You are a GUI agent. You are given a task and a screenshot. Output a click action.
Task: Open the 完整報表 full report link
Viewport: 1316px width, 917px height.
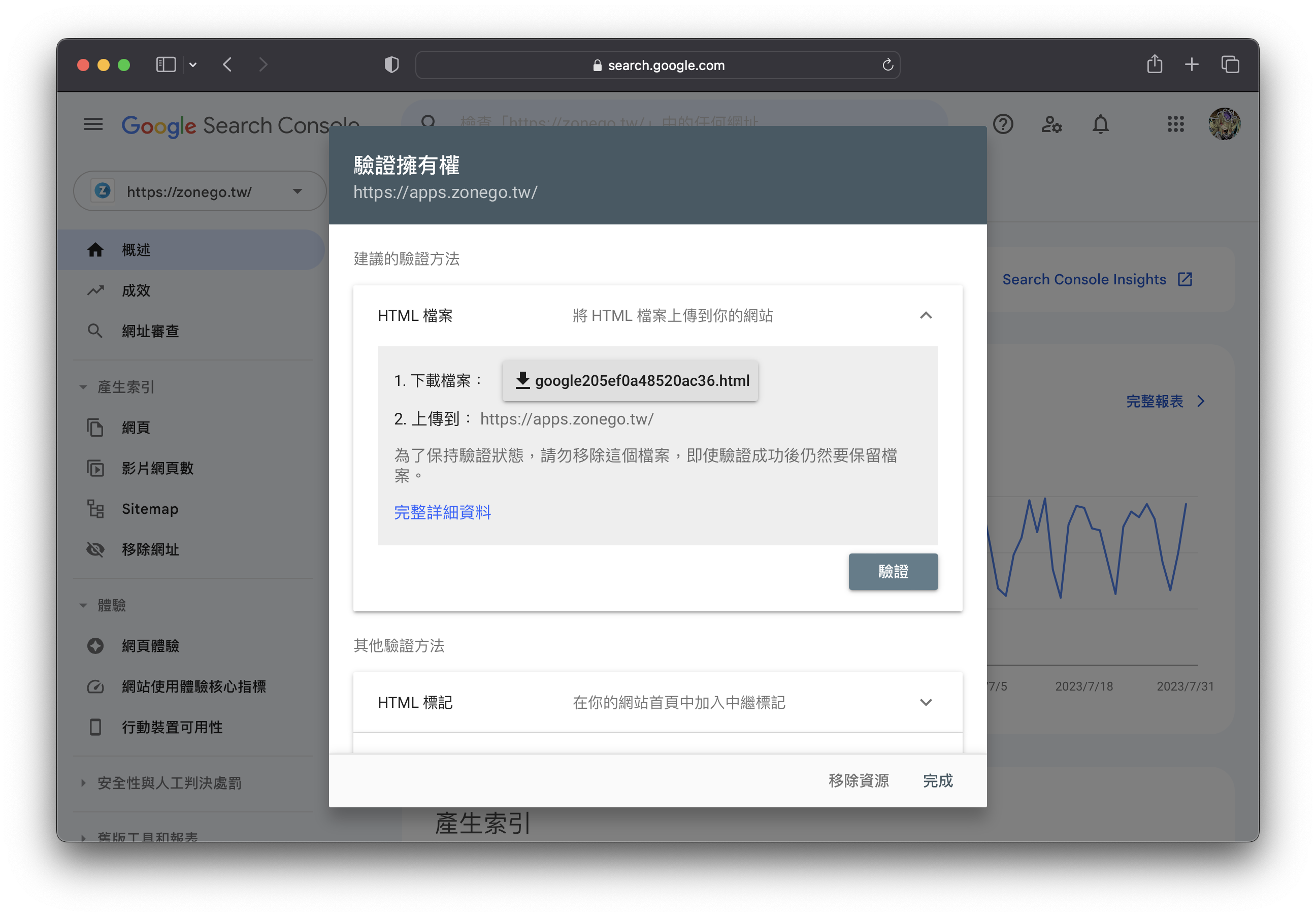[1166, 402]
